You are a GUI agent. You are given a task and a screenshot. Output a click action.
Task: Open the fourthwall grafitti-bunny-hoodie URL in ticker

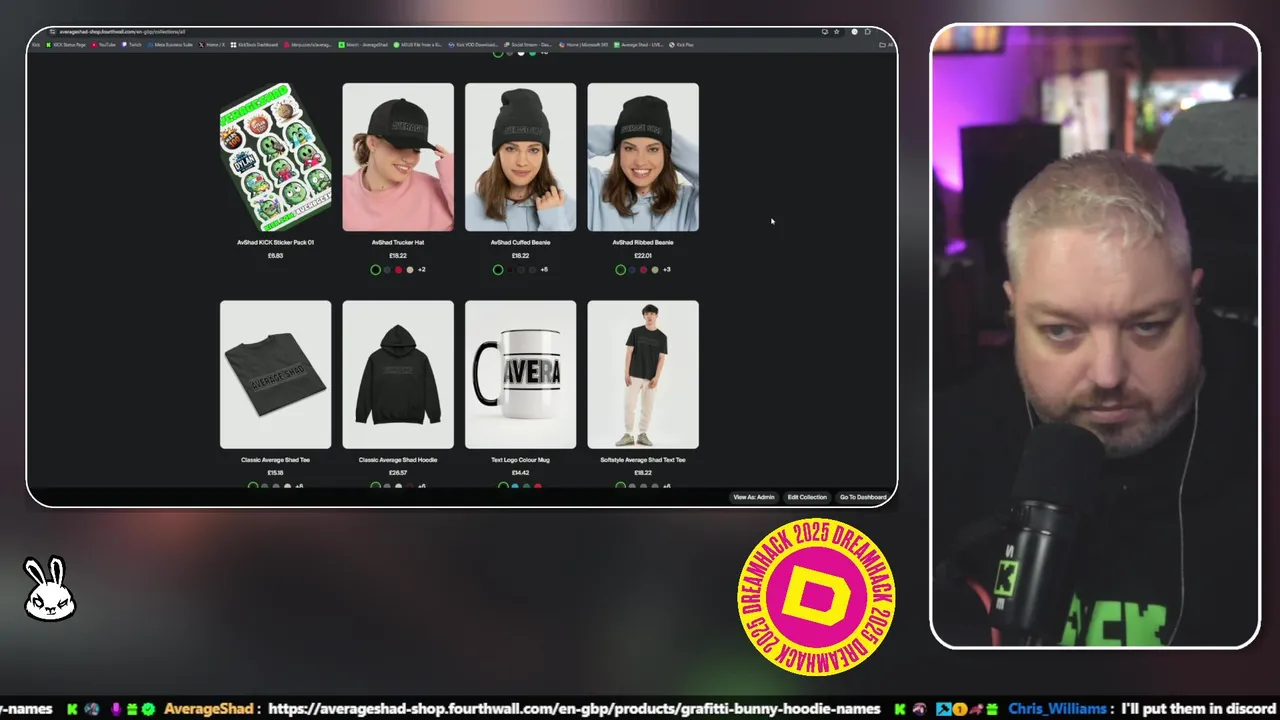[x=575, y=708]
